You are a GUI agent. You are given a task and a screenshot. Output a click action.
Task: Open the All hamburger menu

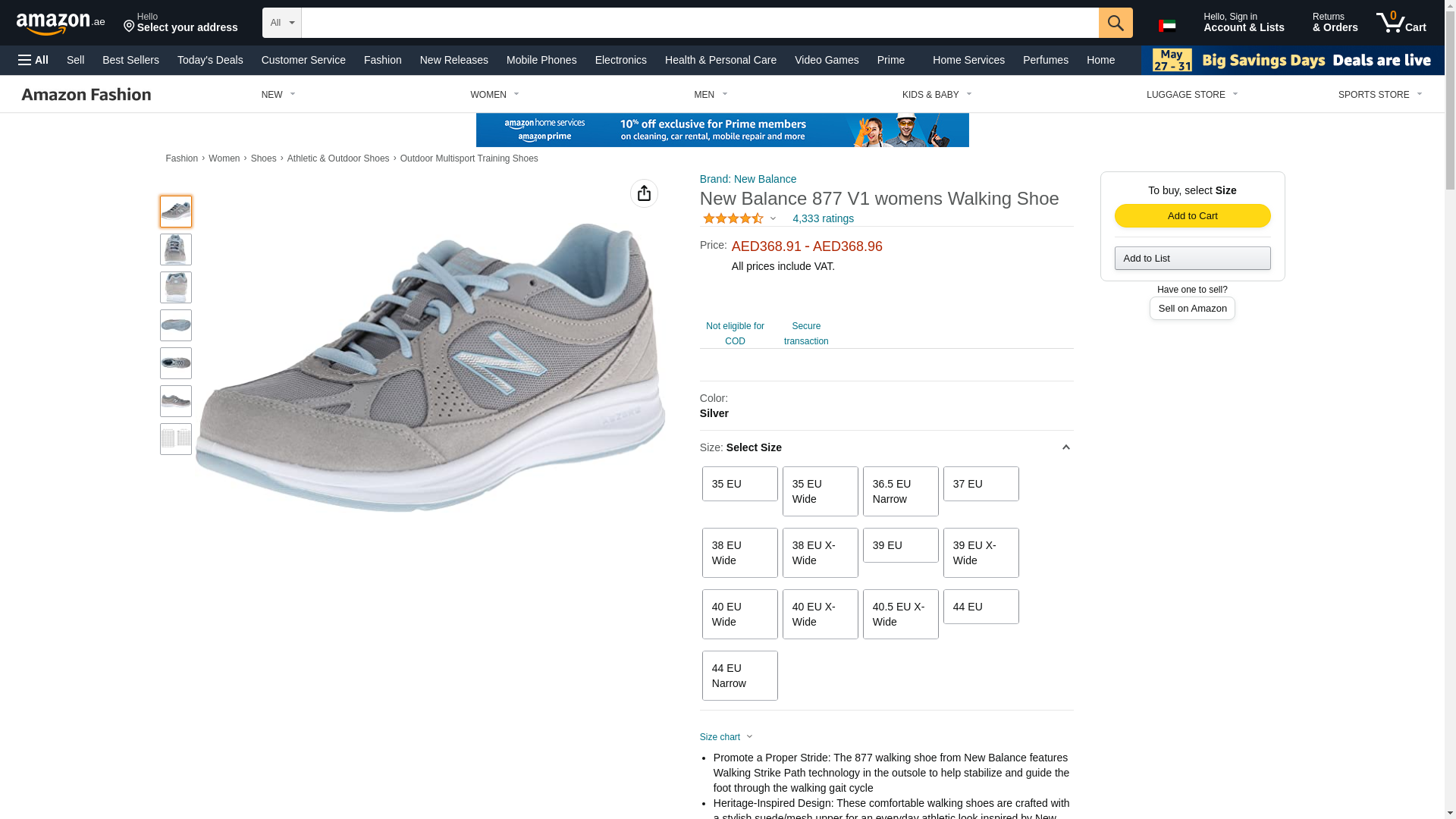coord(33,60)
